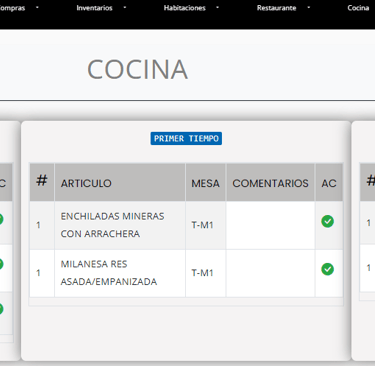Click green check for Enchiladas Mineras row
Image resolution: width=375 pixels, height=366 pixels.
327,221
